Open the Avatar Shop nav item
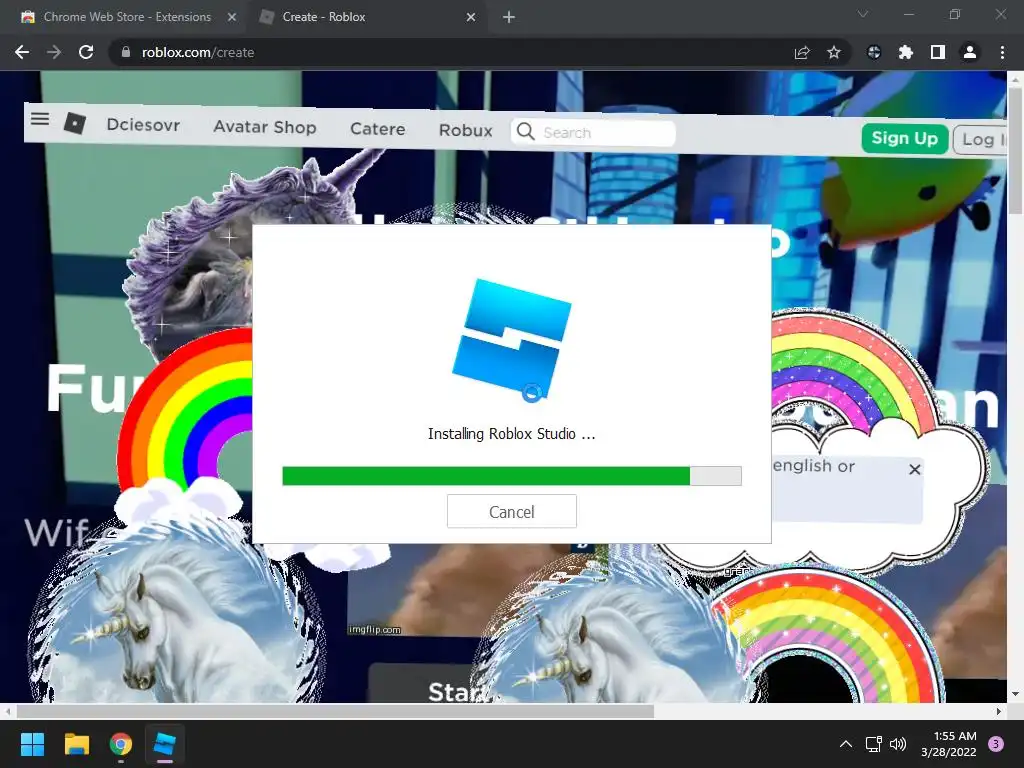This screenshot has height=768, width=1024. point(264,127)
